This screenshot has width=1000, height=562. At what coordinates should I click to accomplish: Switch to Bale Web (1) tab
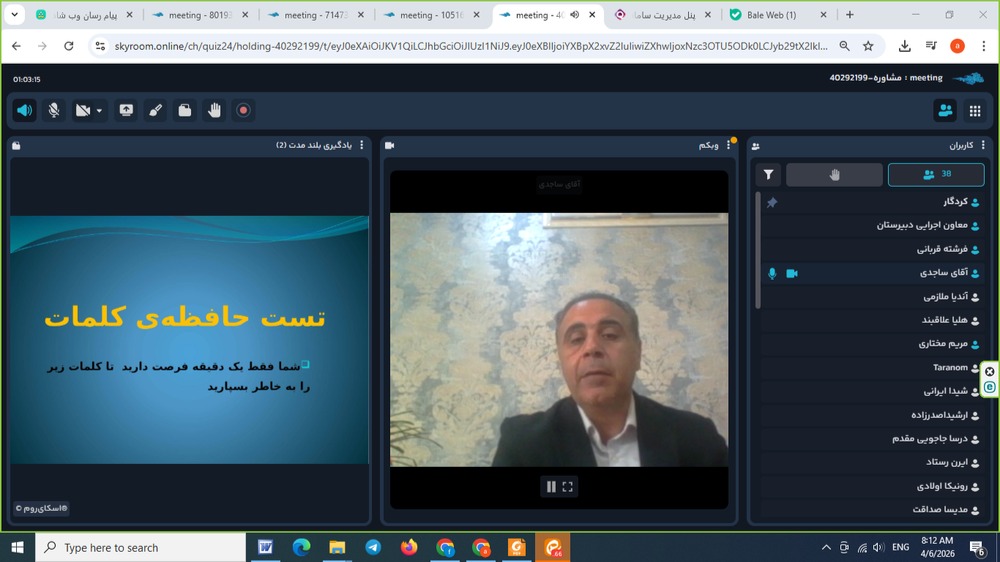(778, 15)
